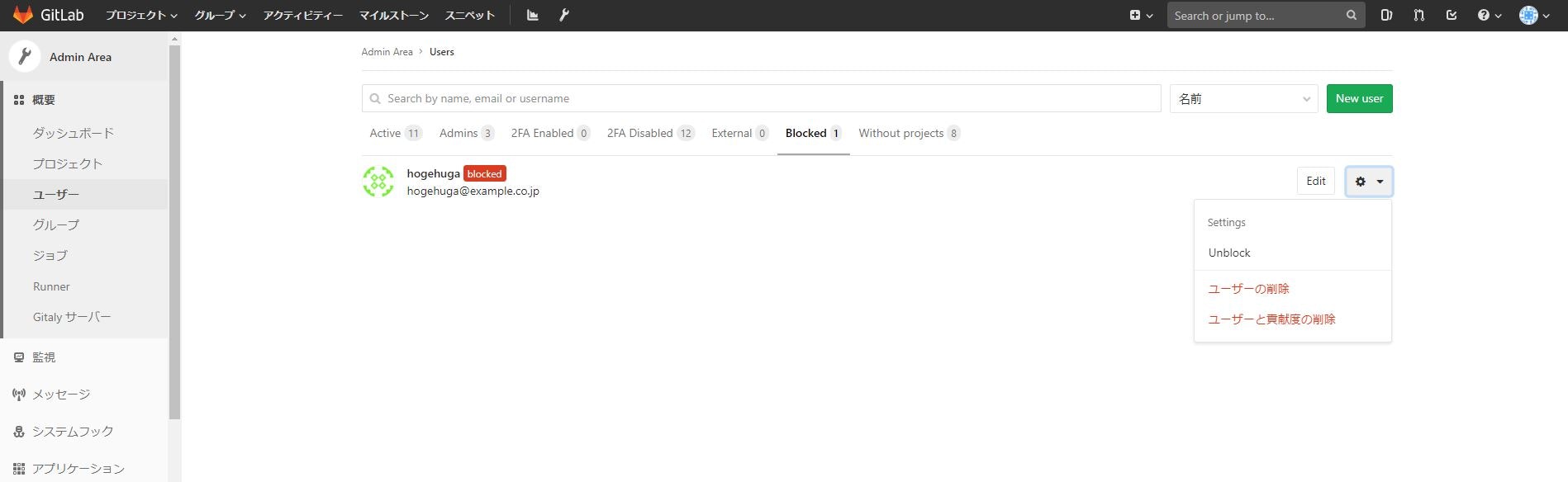Open the プロジェクト dropdown in navbar

pos(141,15)
